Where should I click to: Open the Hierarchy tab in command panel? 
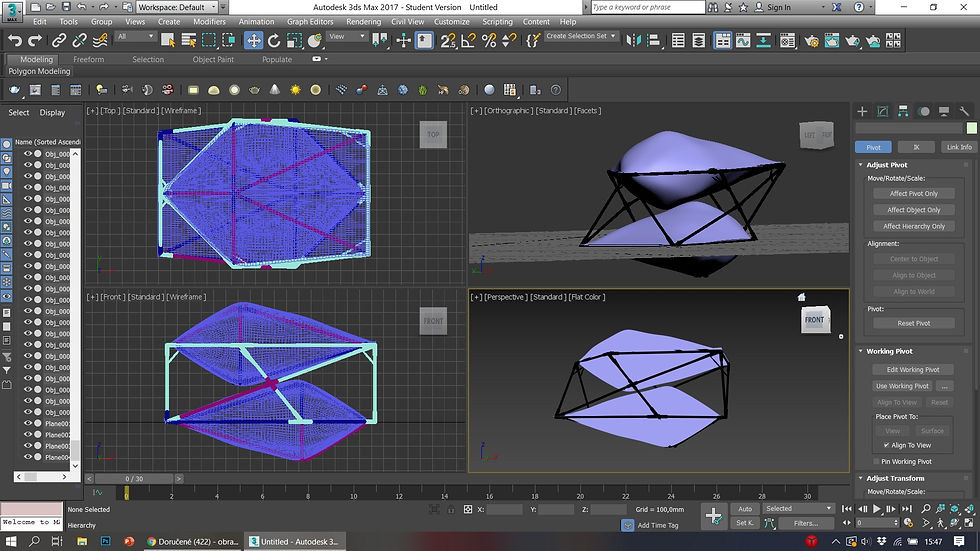click(x=904, y=111)
